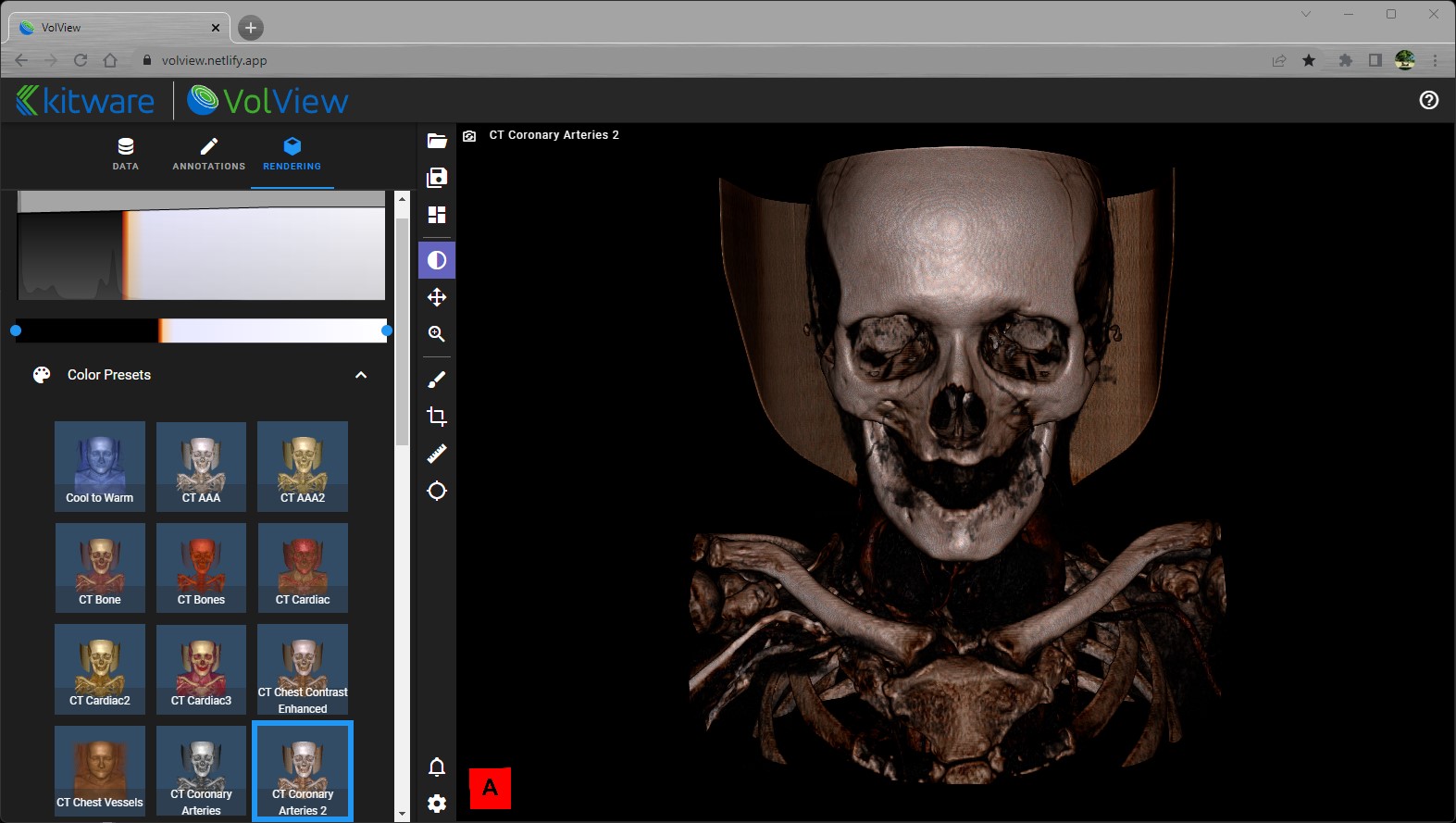The width and height of the screenshot is (1456, 823).
Task: Click the panel scrollbar down arrow
Action: click(402, 814)
